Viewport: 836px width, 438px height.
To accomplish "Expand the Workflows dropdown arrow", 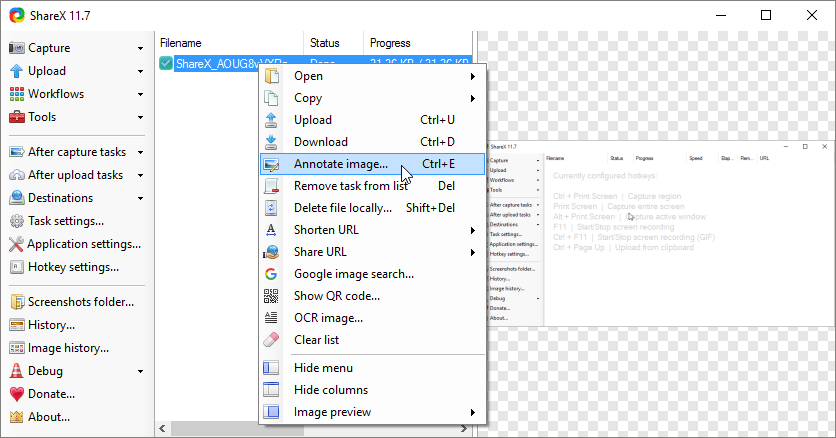I will pos(140,95).
